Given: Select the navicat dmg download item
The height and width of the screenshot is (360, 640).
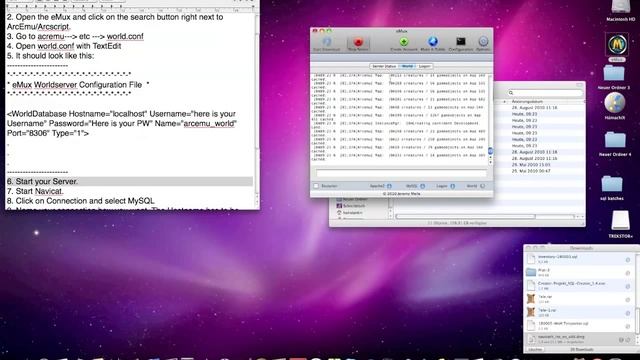Looking at the screenshot, I should [x=579, y=339].
